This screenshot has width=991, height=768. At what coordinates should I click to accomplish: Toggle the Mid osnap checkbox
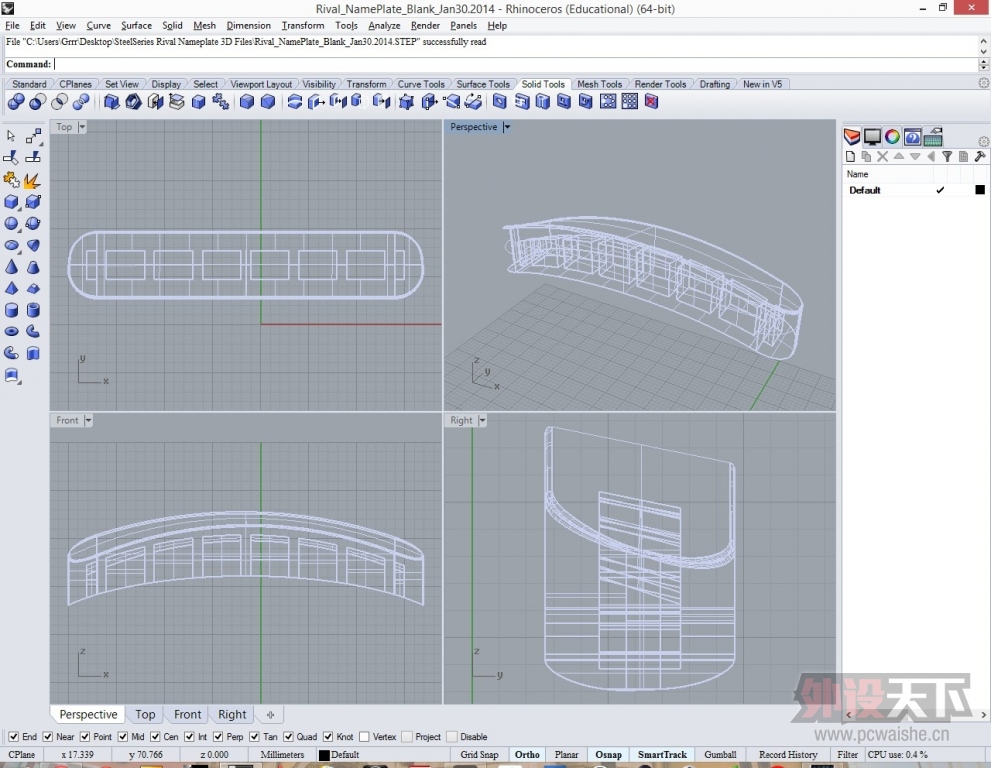click(123, 736)
